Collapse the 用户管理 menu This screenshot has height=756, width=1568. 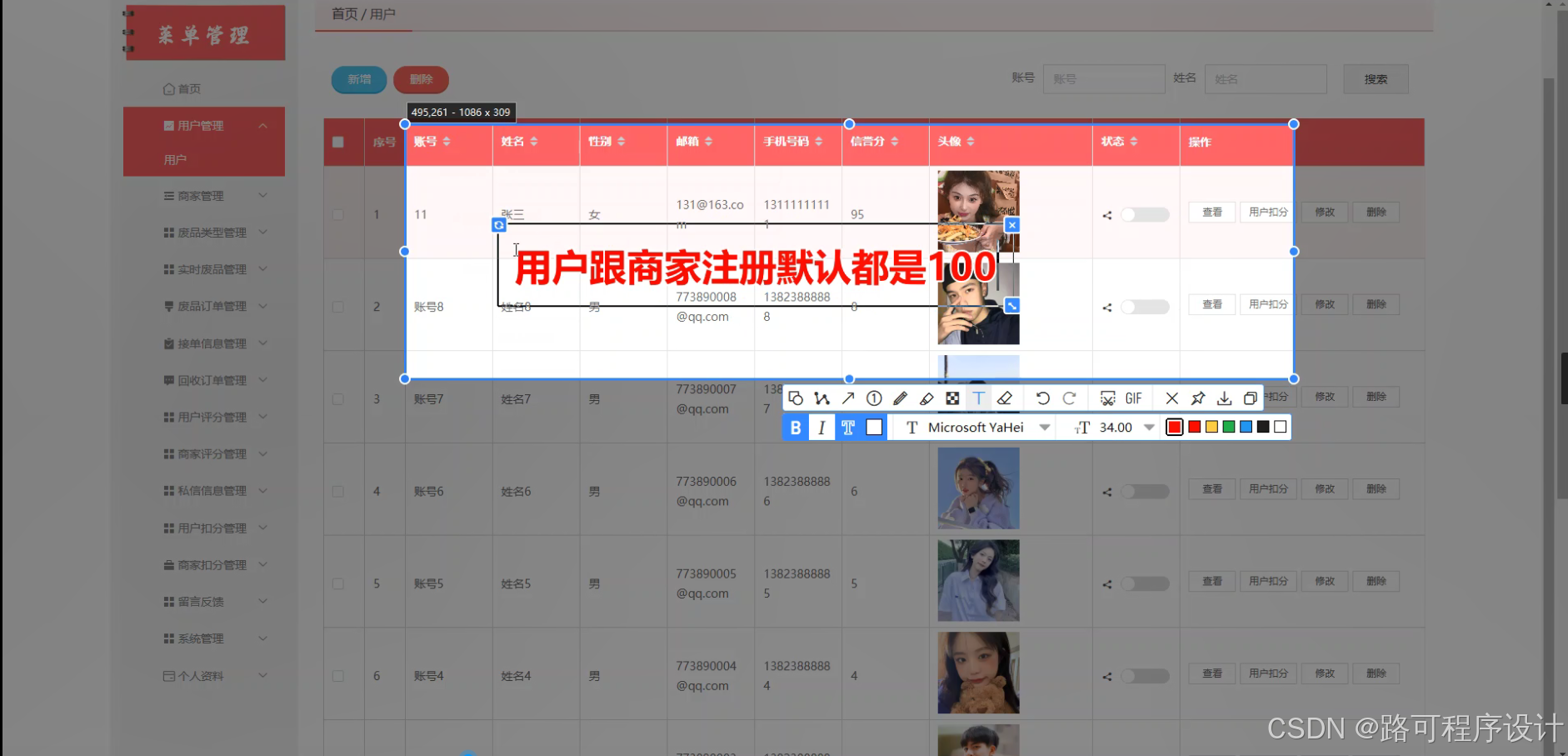[204, 125]
